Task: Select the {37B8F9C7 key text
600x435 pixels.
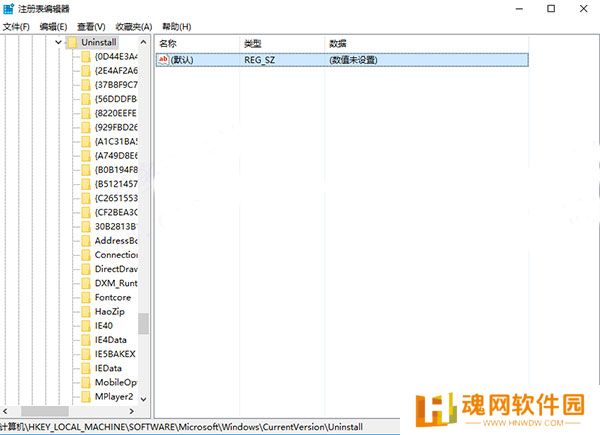Action: pyautogui.click(x=116, y=85)
